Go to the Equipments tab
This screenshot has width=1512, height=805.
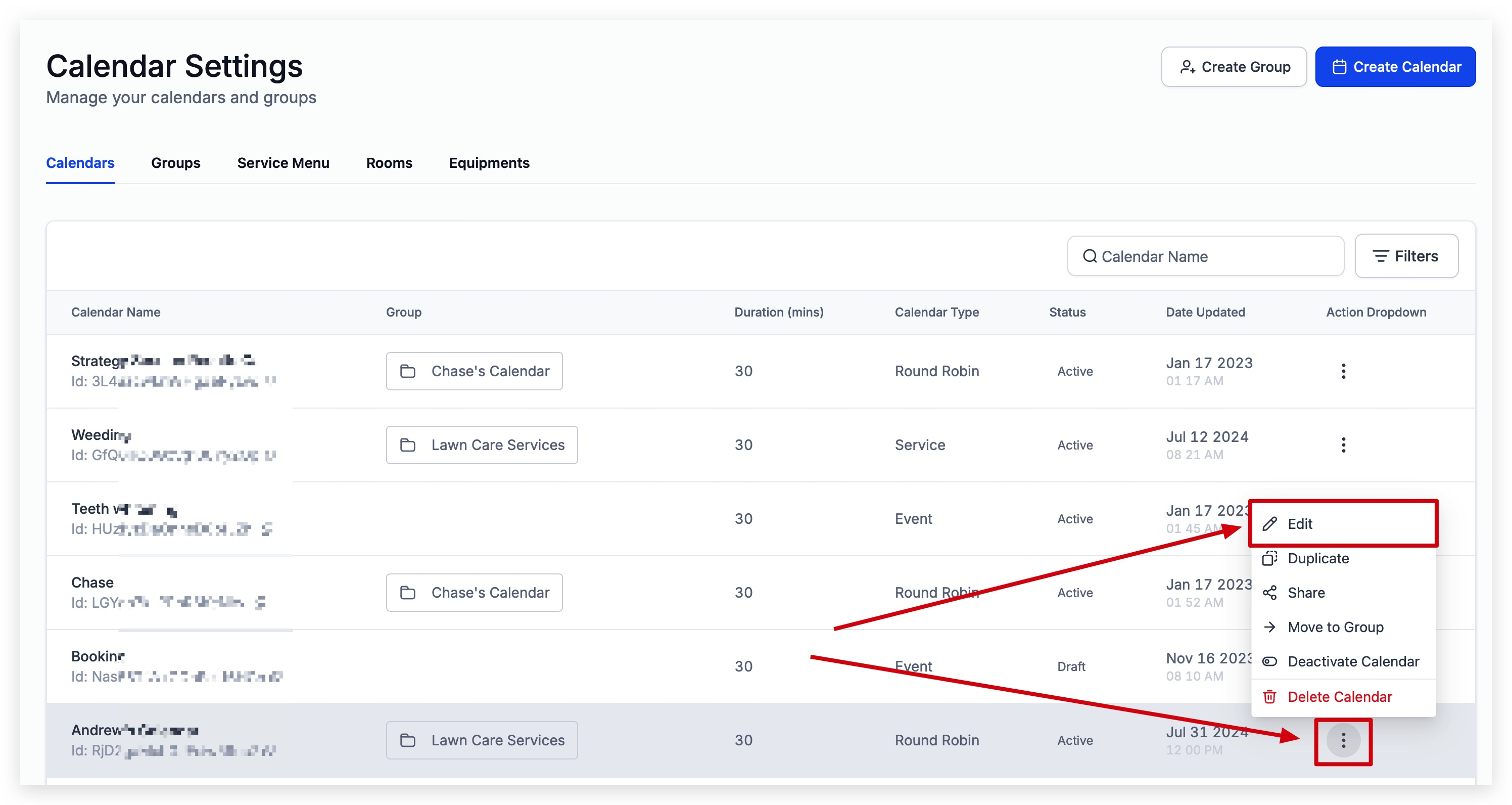pyautogui.click(x=489, y=163)
